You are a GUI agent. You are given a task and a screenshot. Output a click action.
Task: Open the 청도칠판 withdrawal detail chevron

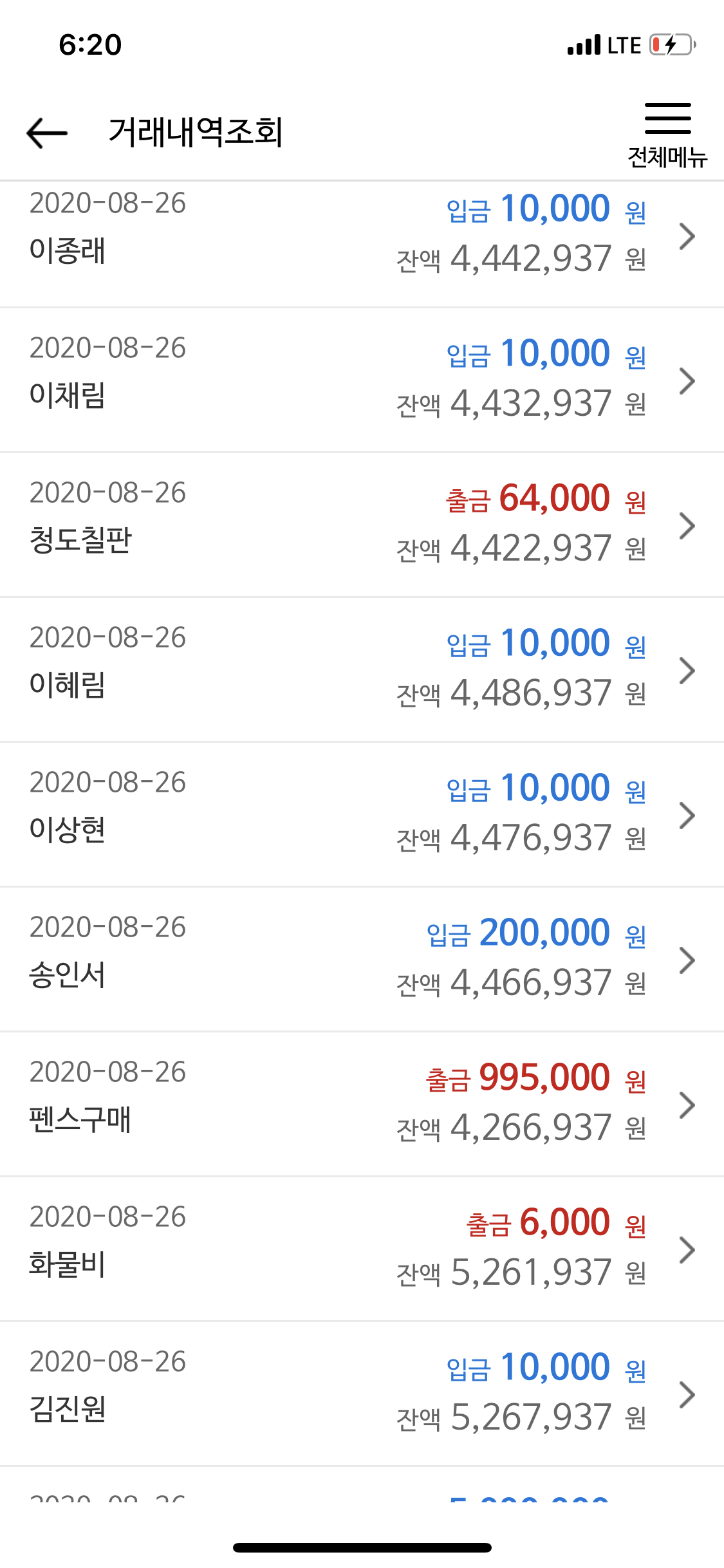tap(687, 526)
